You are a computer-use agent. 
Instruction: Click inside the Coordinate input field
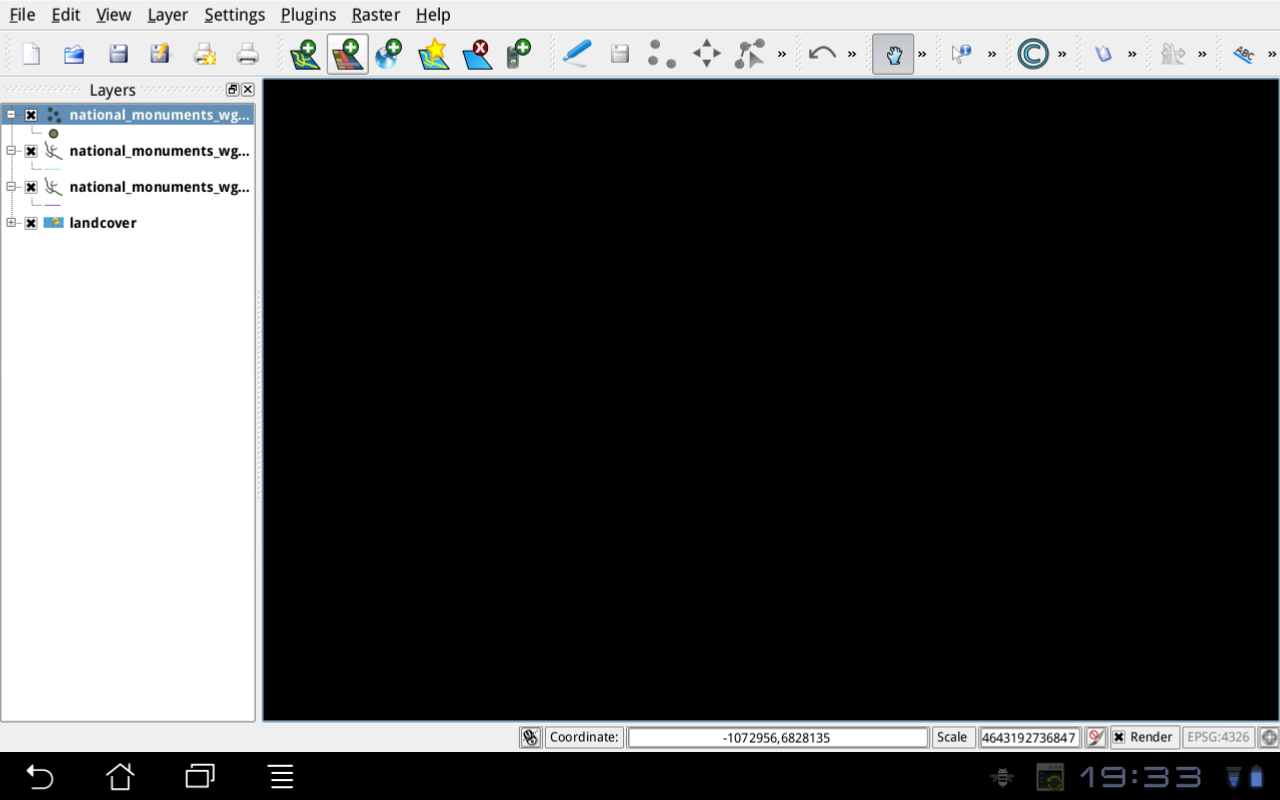tap(777, 737)
